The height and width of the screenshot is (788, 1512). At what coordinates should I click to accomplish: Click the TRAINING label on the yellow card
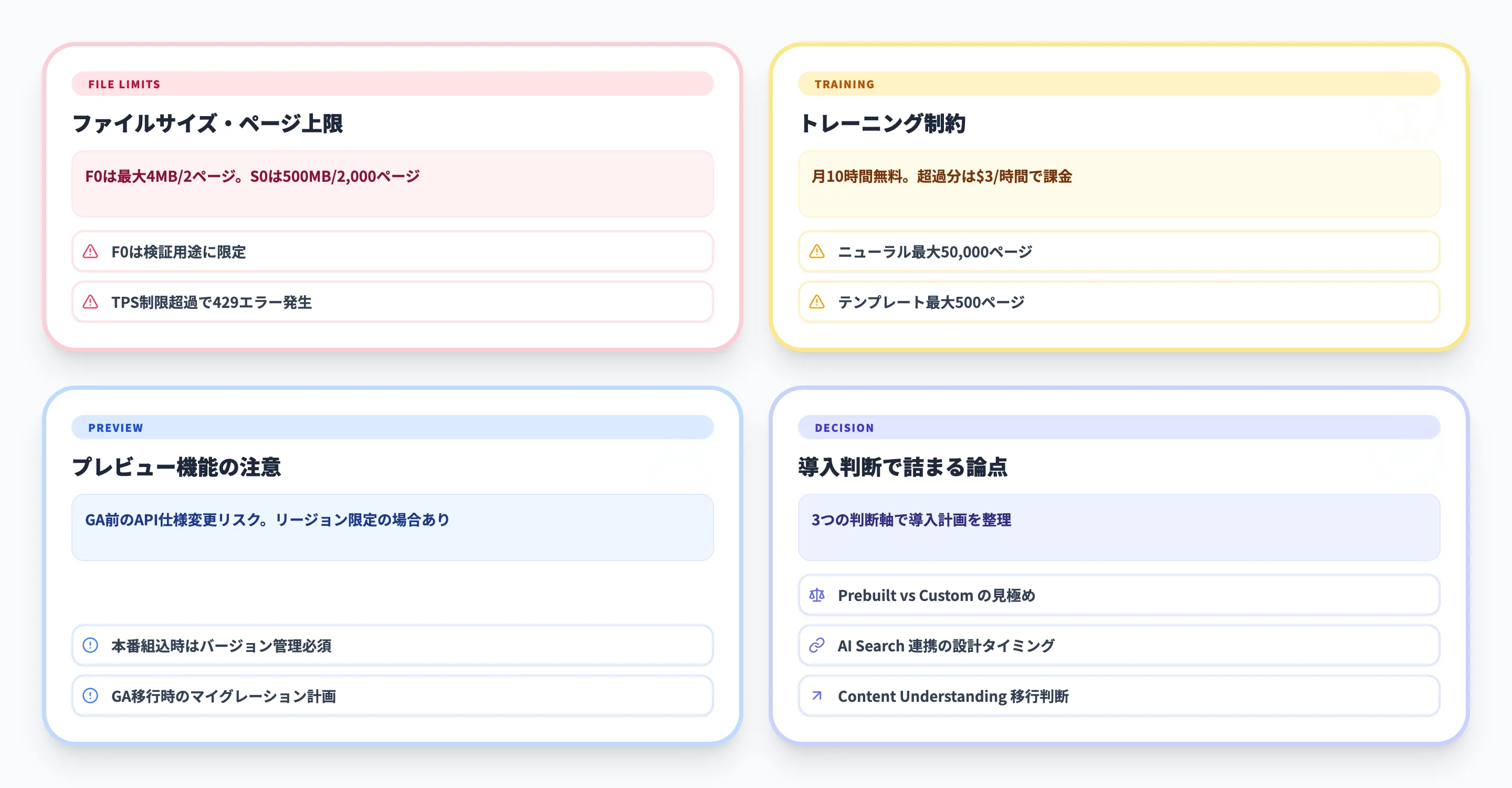(844, 84)
